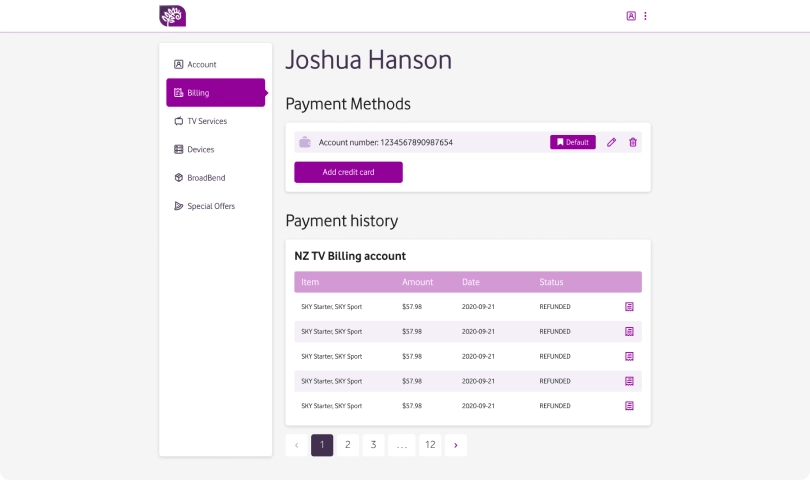810x480 pixels.
Task: Open the user profile icon in header
Action: [x=631, y=16]
